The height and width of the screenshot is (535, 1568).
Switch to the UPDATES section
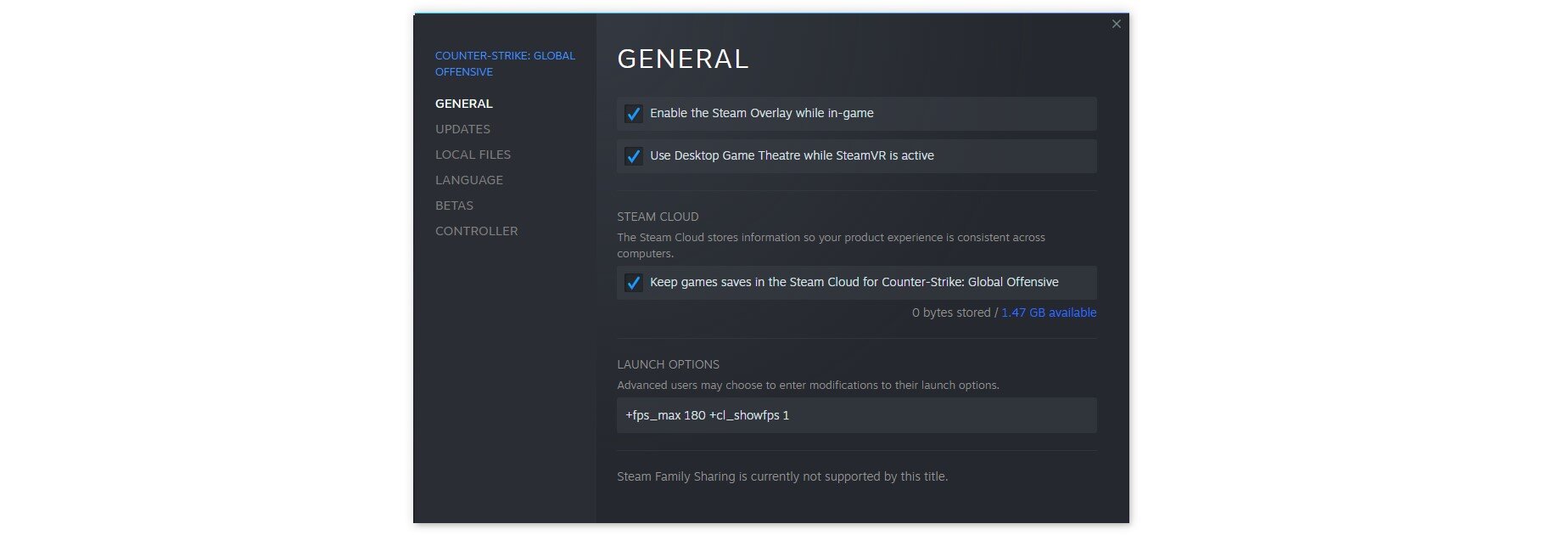pos(462,129)
